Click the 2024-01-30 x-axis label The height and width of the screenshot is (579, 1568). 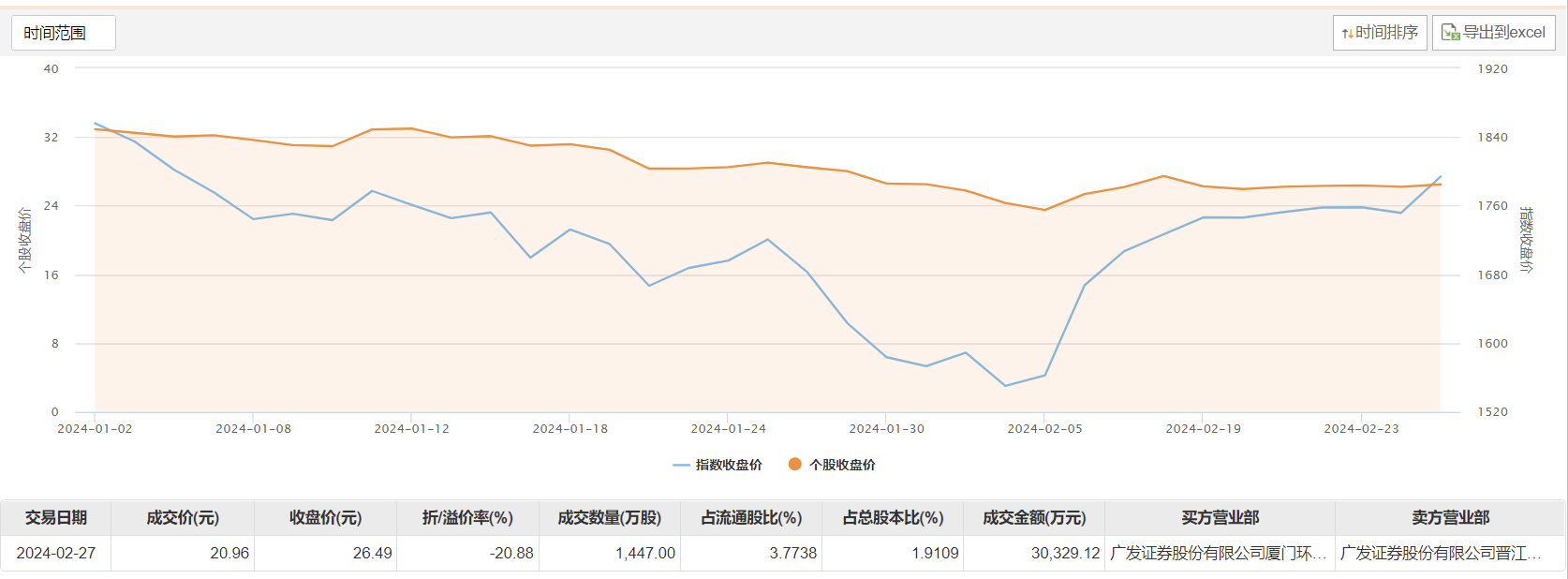pyautogui.click(x=886, y=429)
